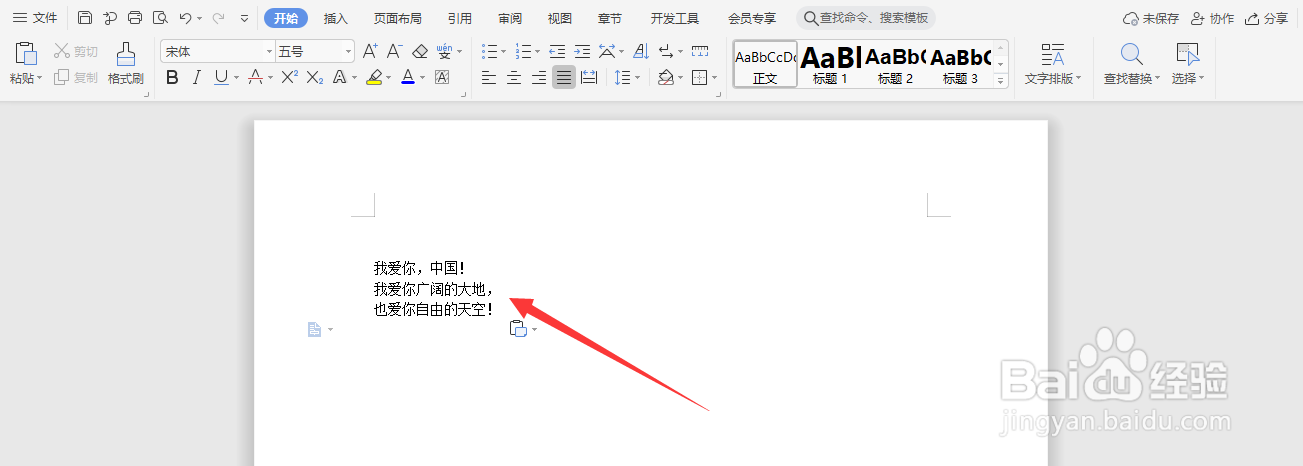Open the View (视图) tab
1303x466 pixels.
click(560, 18)
